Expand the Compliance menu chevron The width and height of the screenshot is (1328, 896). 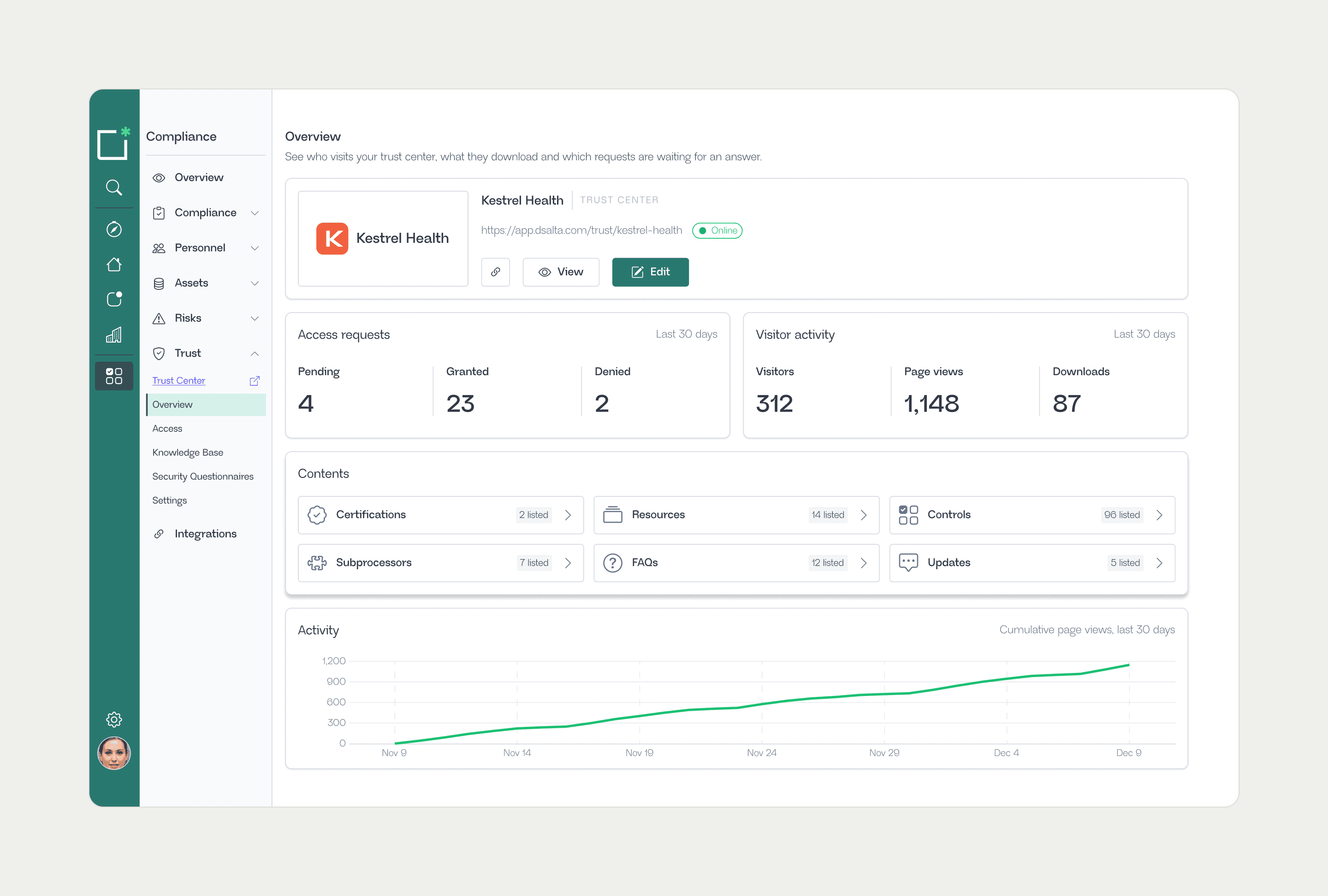point(255,213)
